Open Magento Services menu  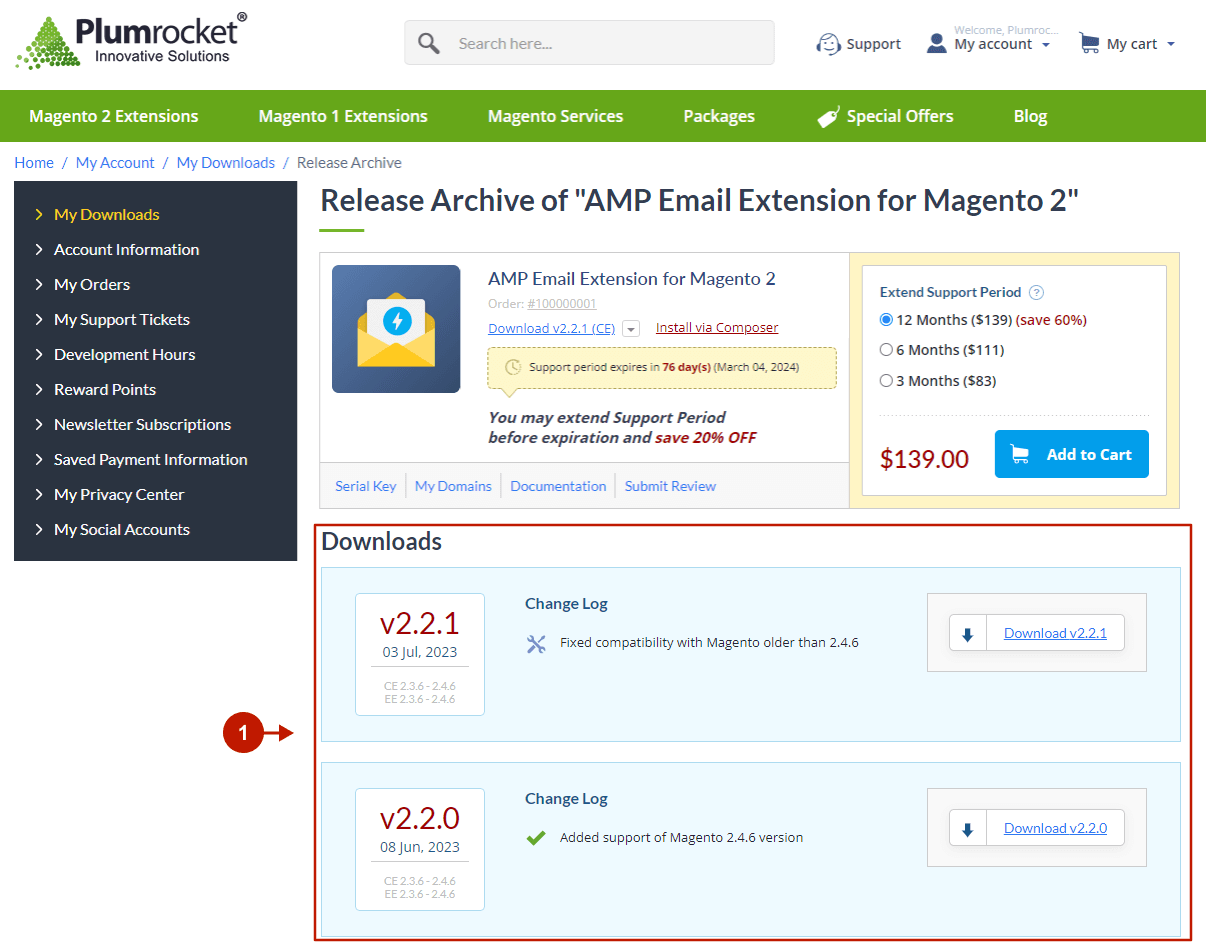click(556, 116)
